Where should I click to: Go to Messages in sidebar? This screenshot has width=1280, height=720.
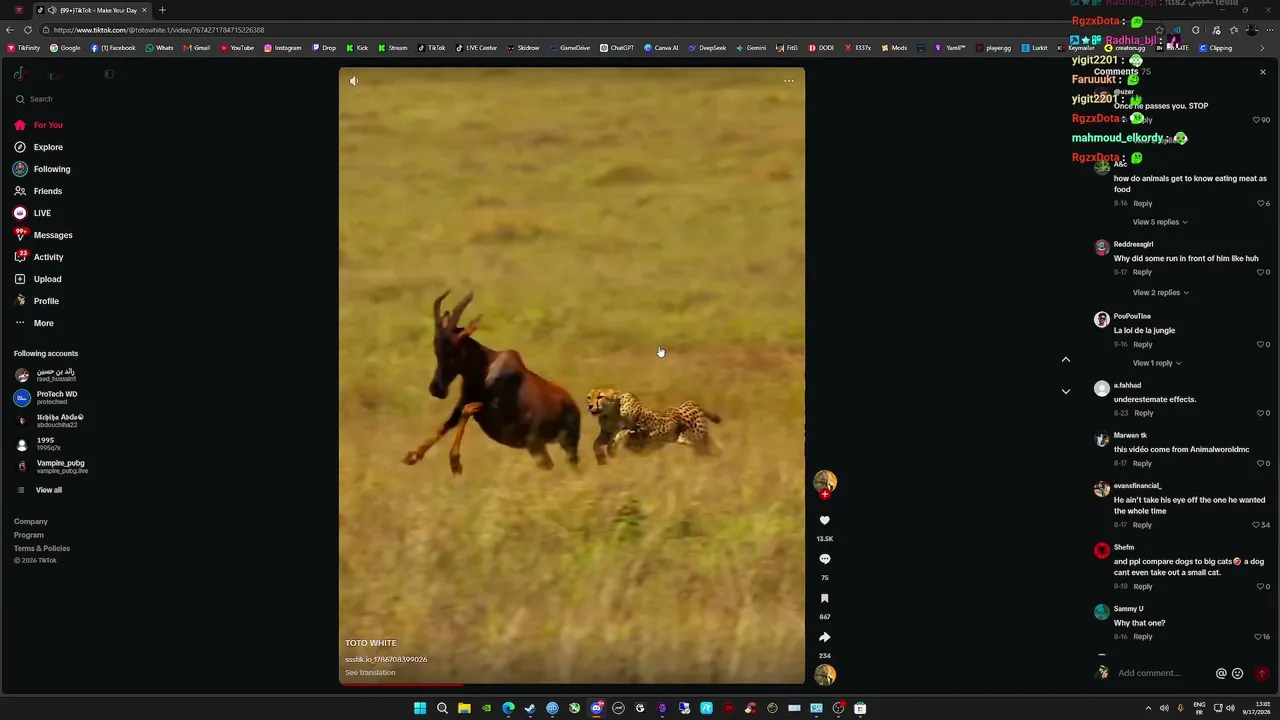53,235
